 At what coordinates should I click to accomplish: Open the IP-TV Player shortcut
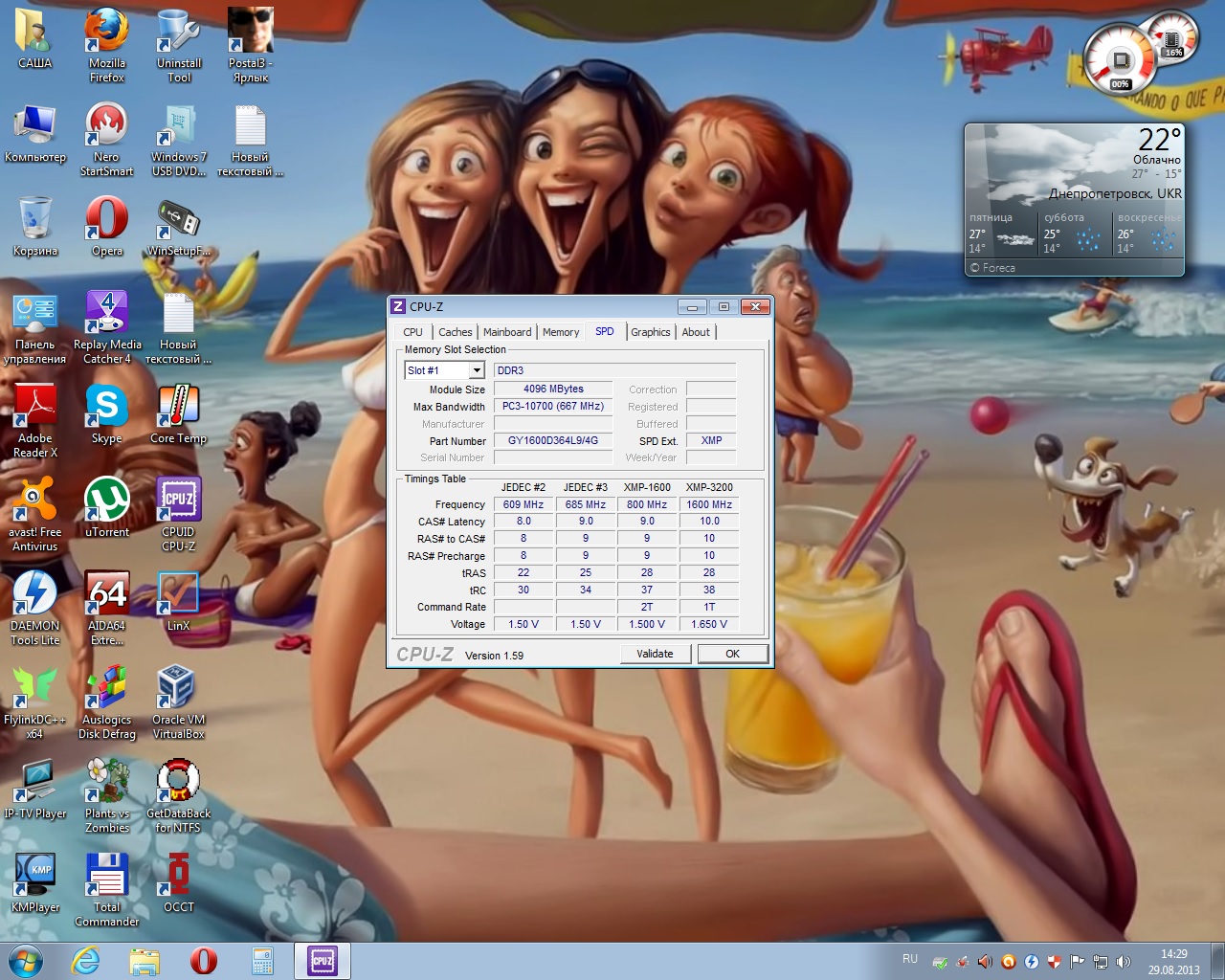click(35, 789)
